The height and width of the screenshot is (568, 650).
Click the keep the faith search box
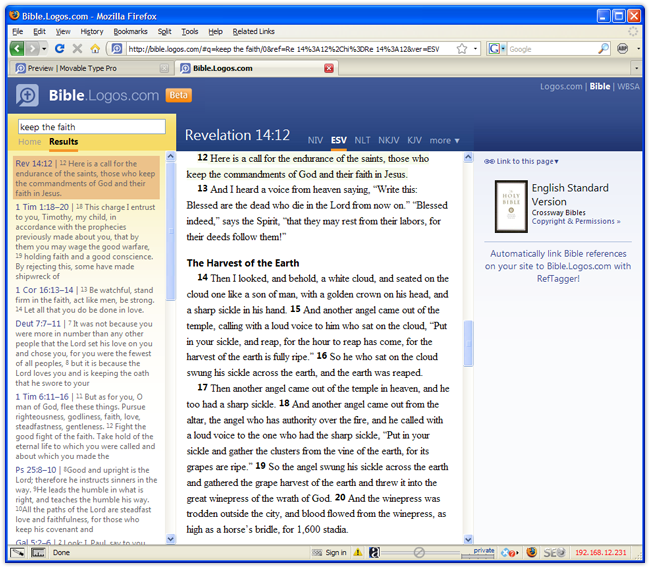coord(92,127)
